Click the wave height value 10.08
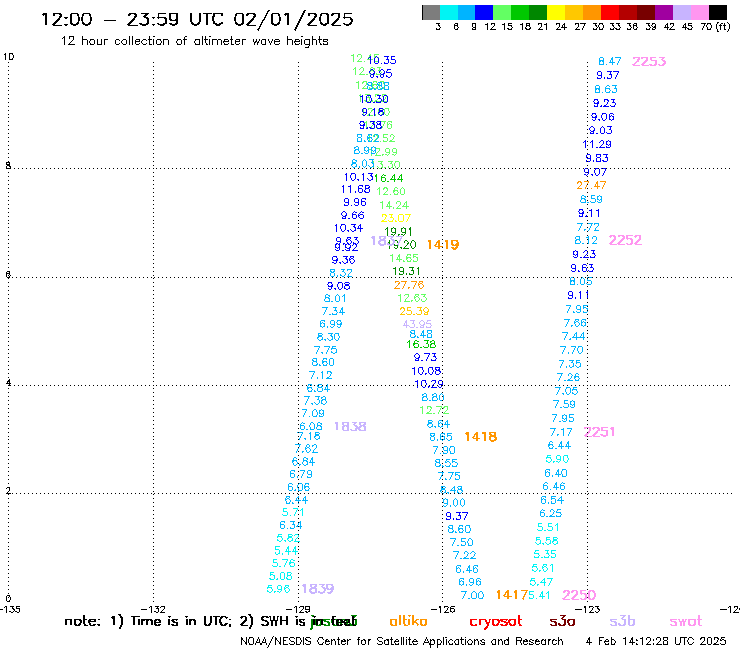740x650 pixels. click(x=426, y=371)
